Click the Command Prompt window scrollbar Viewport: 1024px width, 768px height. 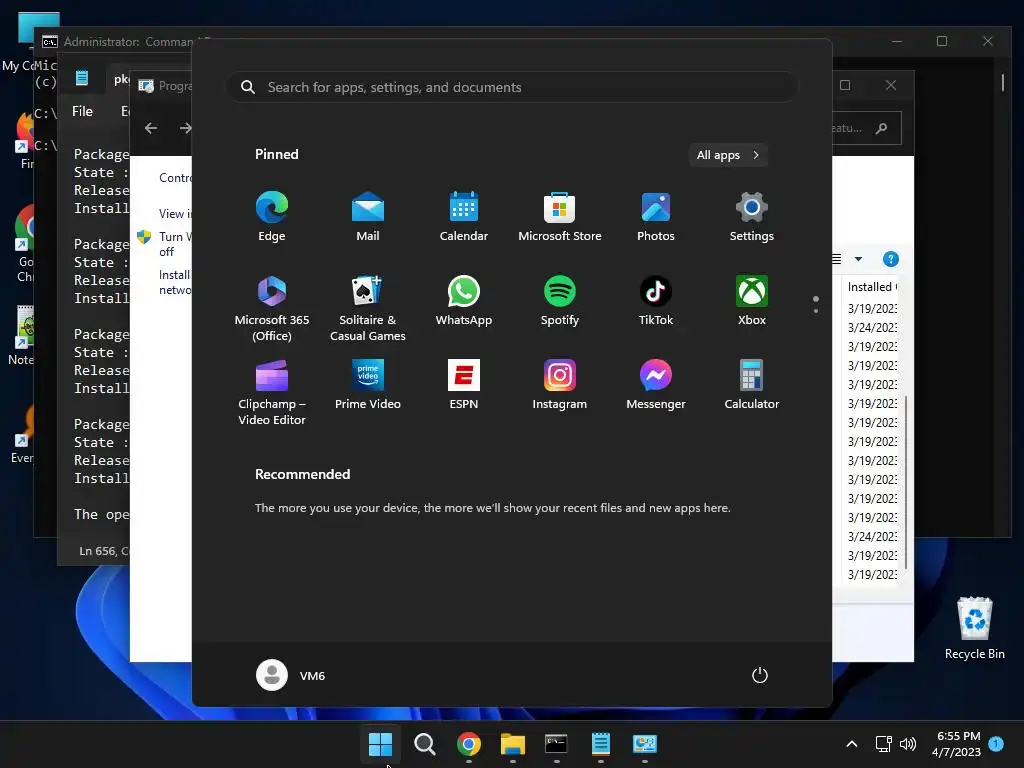pos(1002,82)
